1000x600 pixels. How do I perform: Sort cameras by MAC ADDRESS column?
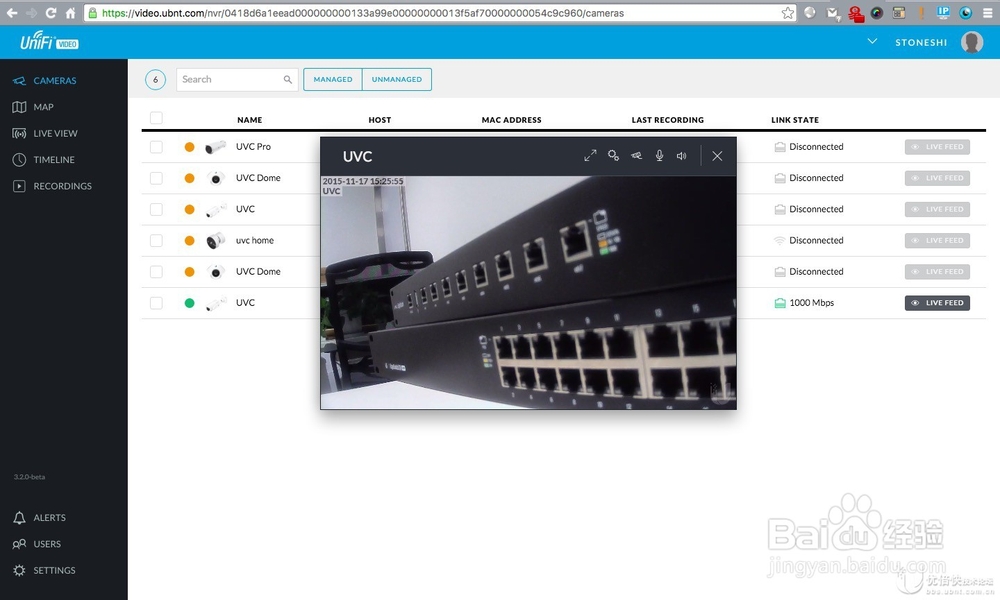[x=511, y=120]
